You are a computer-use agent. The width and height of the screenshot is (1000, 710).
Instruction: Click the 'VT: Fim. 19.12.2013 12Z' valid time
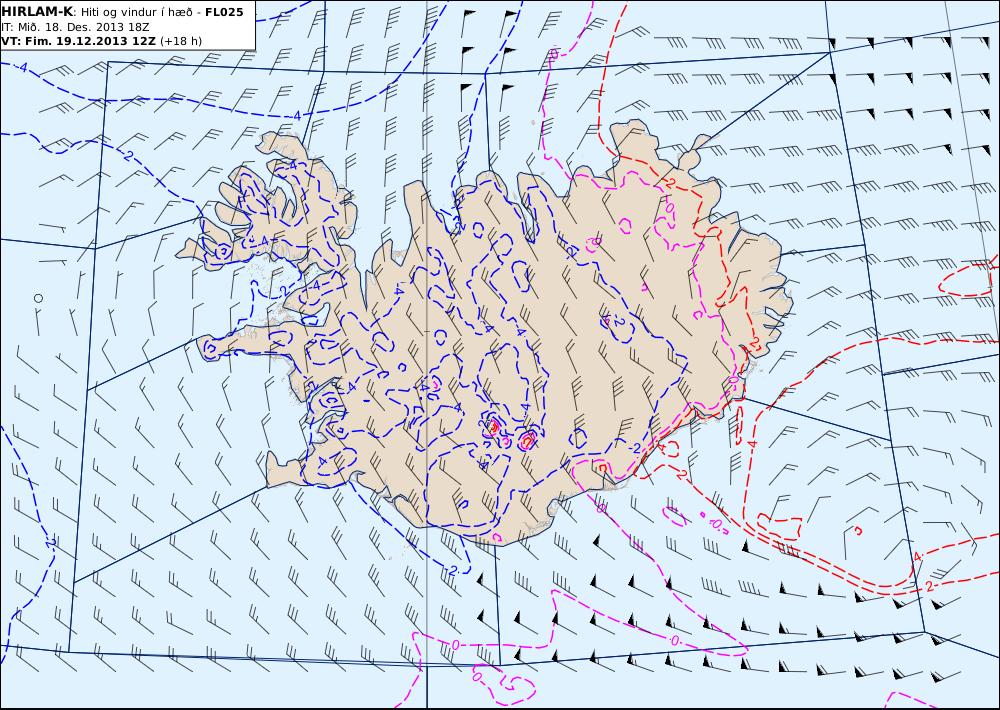78,41
